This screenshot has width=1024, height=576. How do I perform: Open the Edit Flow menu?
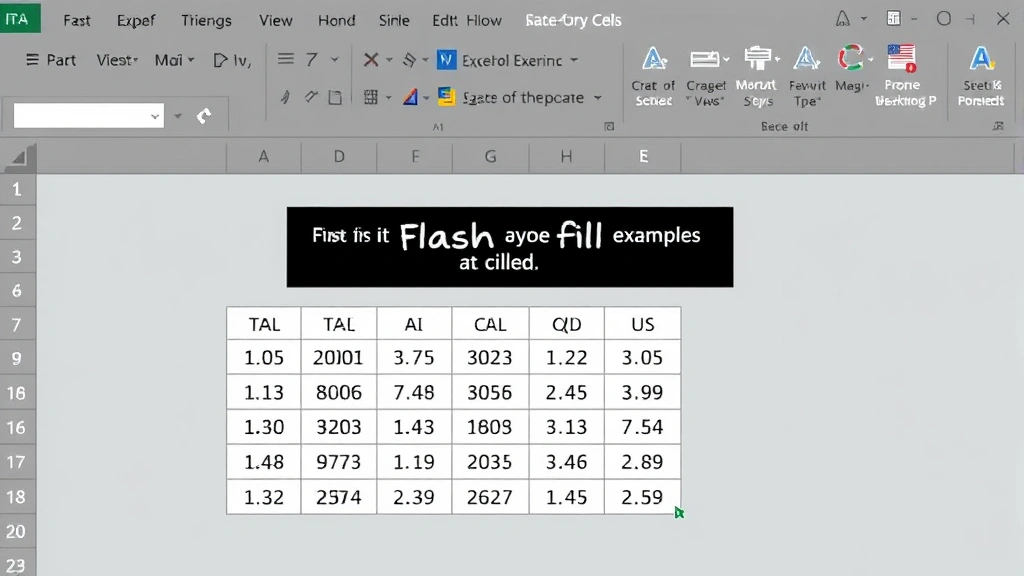pos(466,20)
